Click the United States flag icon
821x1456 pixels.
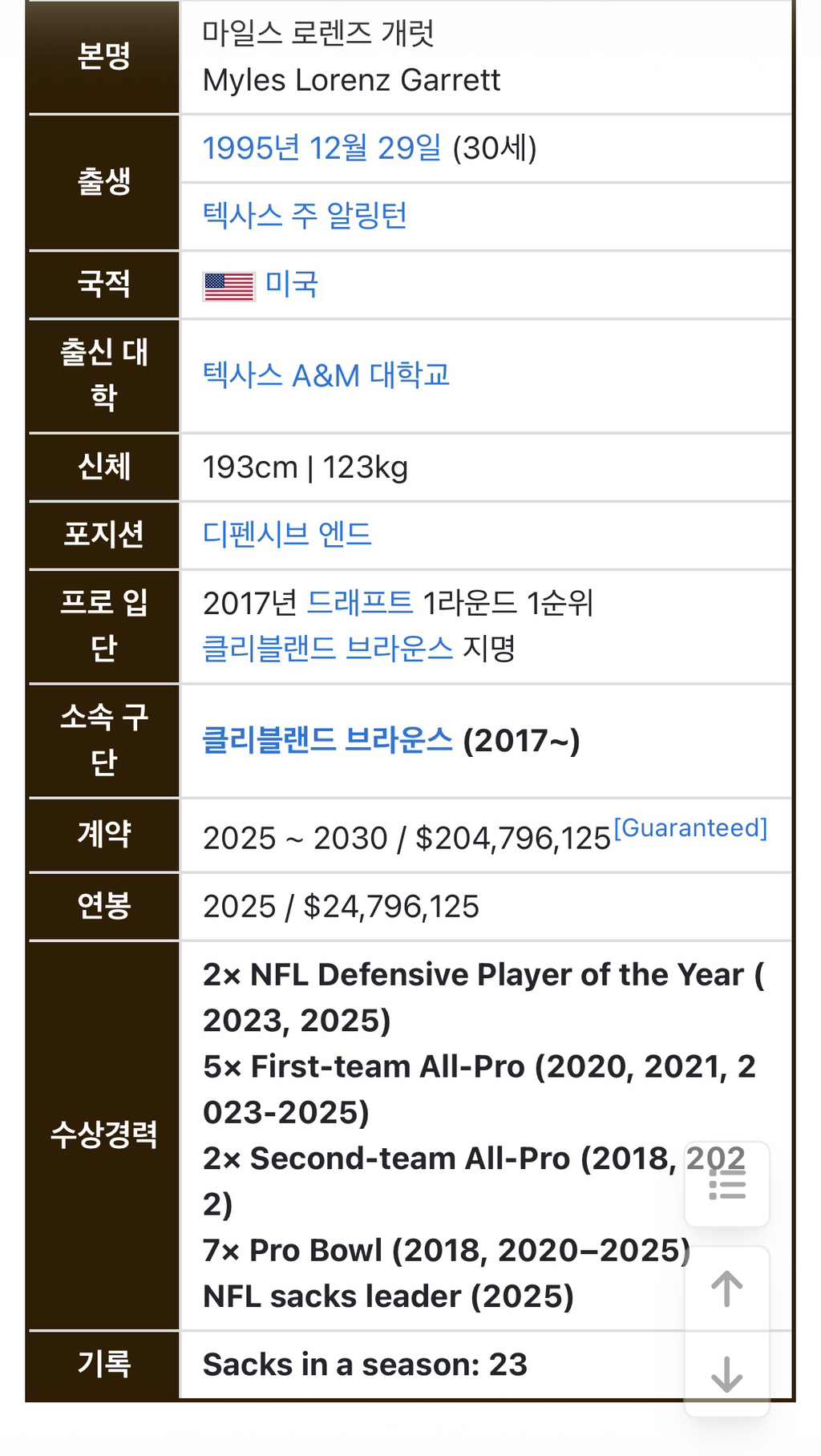[x=229, y=286]
